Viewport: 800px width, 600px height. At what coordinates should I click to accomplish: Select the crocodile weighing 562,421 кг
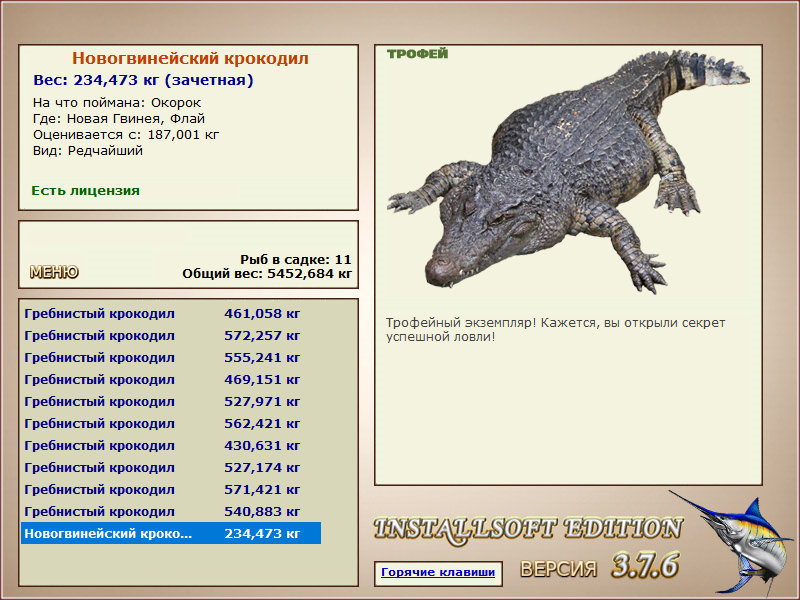(x=171, y=423)
